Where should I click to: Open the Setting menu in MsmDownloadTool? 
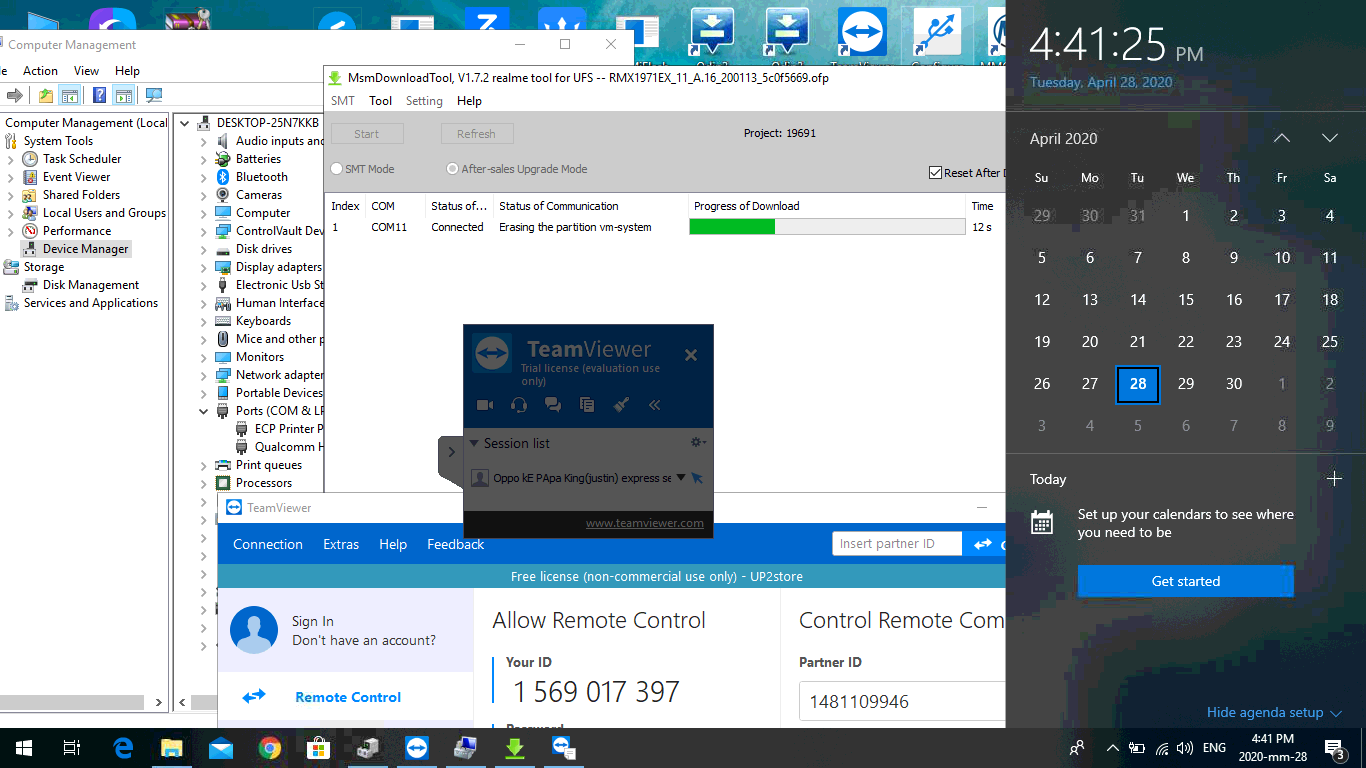pos(424,101)
